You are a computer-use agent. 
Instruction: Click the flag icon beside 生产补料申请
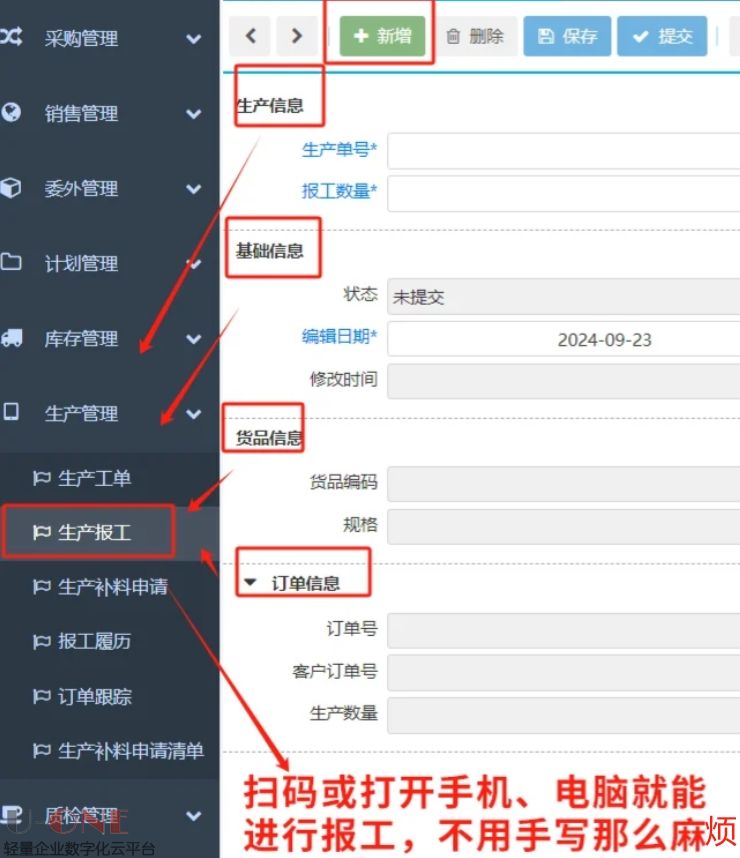coord(42,587)
